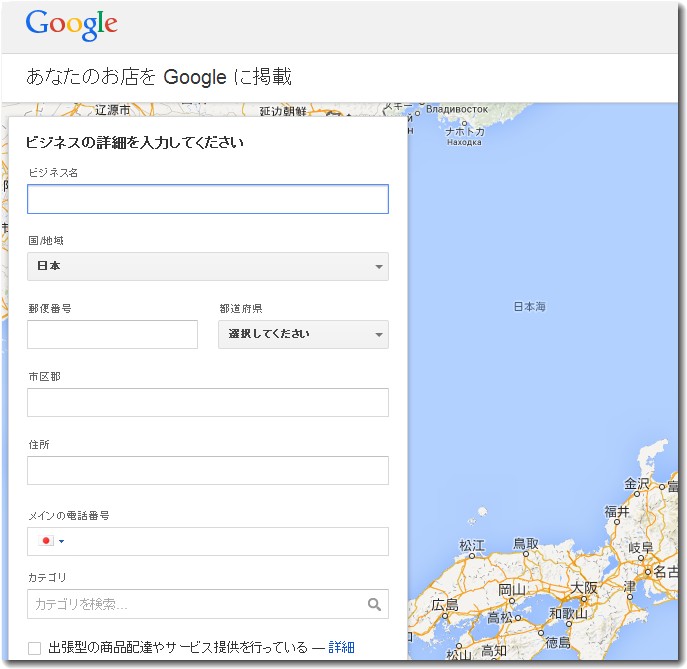Viewport: 687px width, 669px height.
Task: Click Владивосток on the map
Action: [x=457, y=109]
